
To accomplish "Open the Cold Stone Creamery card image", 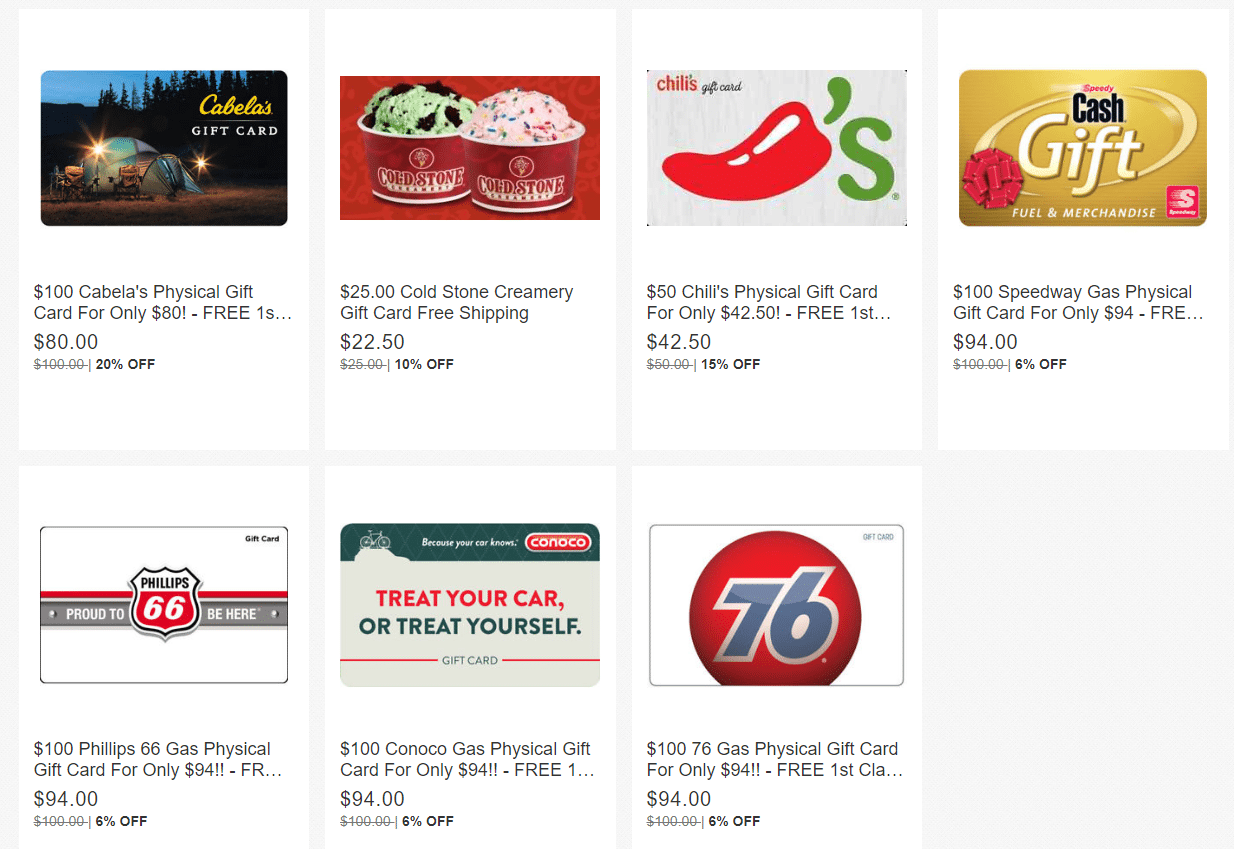I will (470, 148).
